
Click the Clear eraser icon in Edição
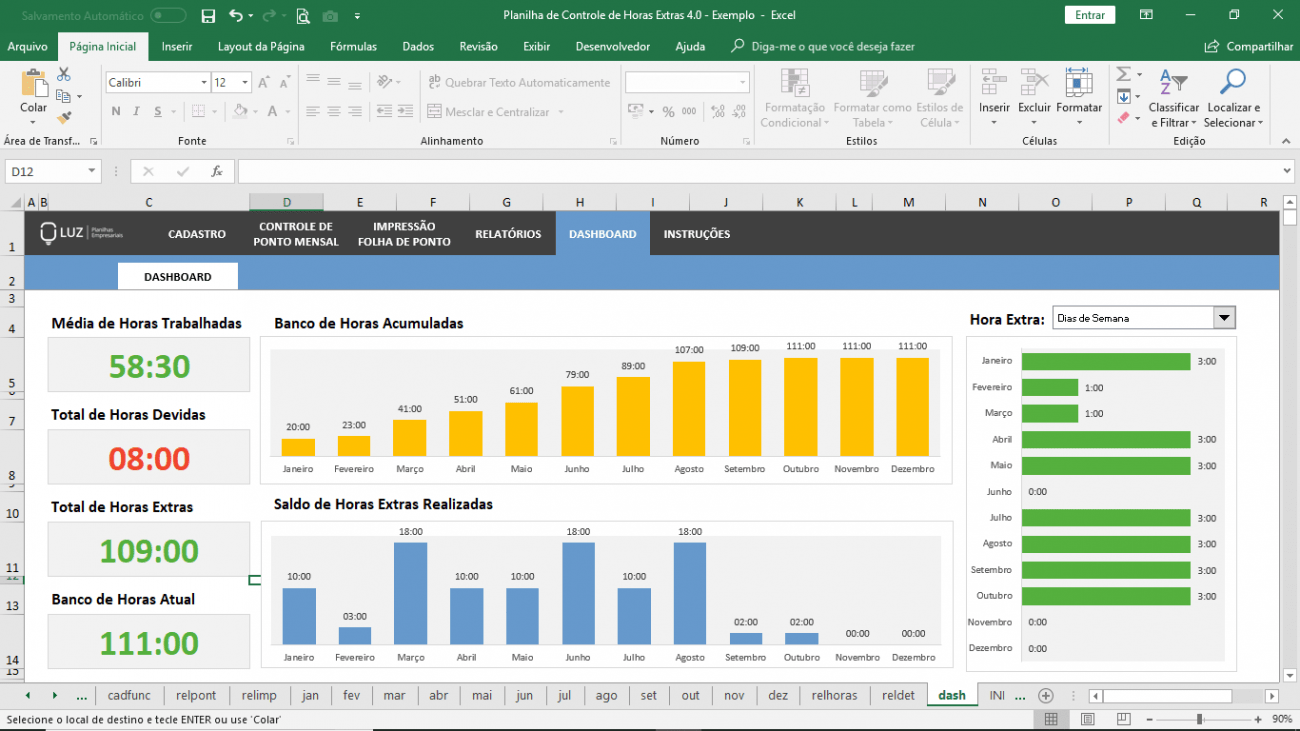click(1124, 118)
